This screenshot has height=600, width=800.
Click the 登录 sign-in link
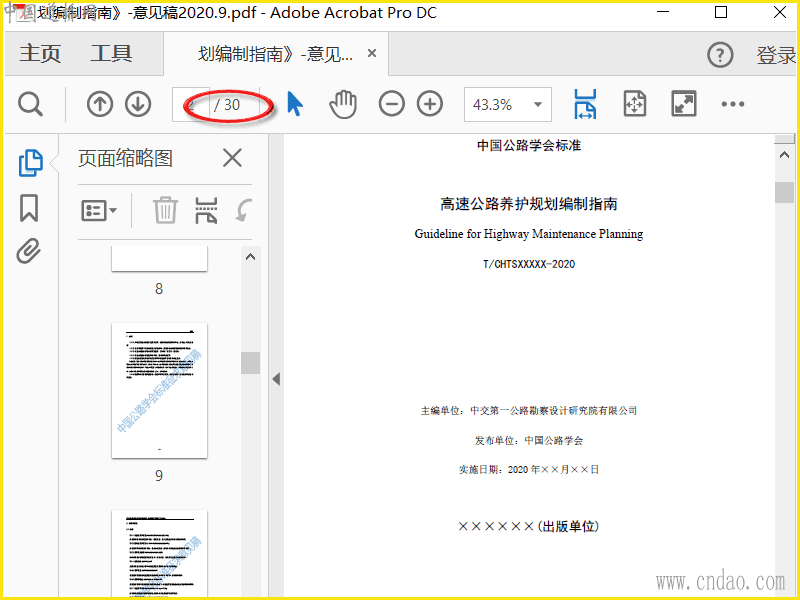(776, 55)
